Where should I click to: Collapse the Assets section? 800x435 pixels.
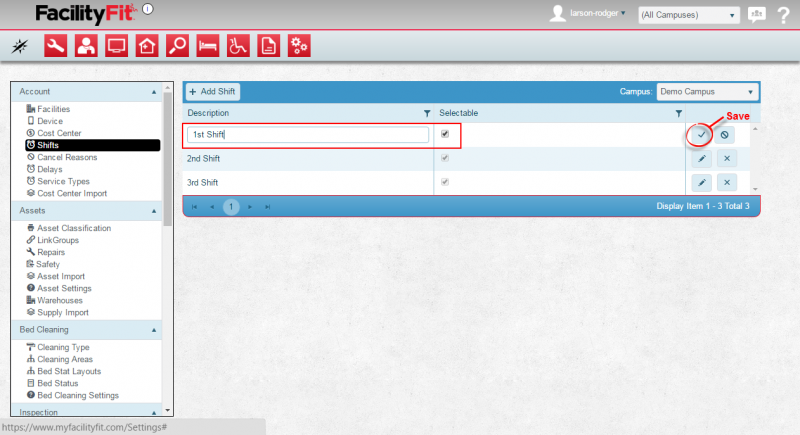coord(154,211)
